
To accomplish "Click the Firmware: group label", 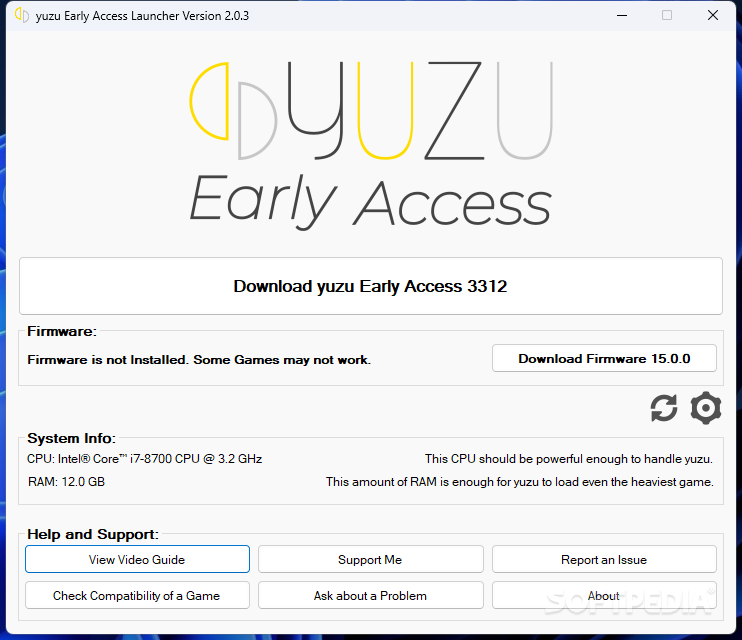I will pos(62,331).
